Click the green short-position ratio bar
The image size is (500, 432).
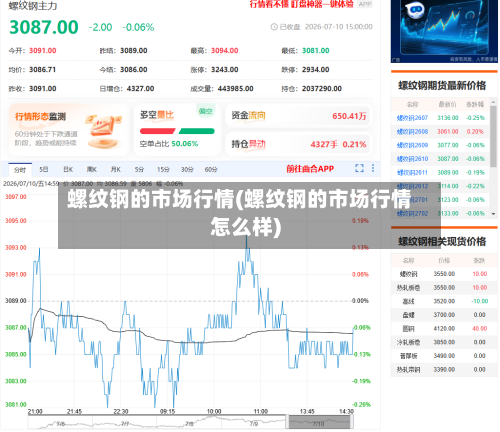197,131
